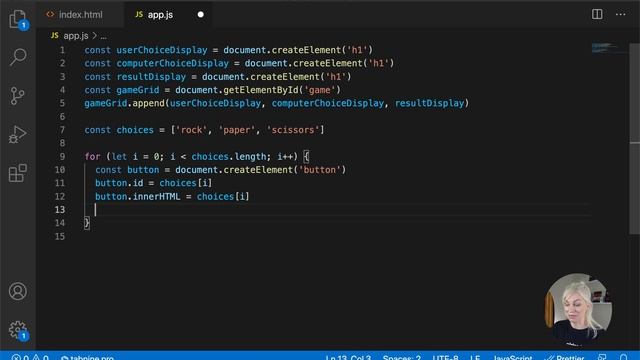Screen dimensions: 640x360
Task: Open errors and warnings in status bar
Action: point(30,357)
